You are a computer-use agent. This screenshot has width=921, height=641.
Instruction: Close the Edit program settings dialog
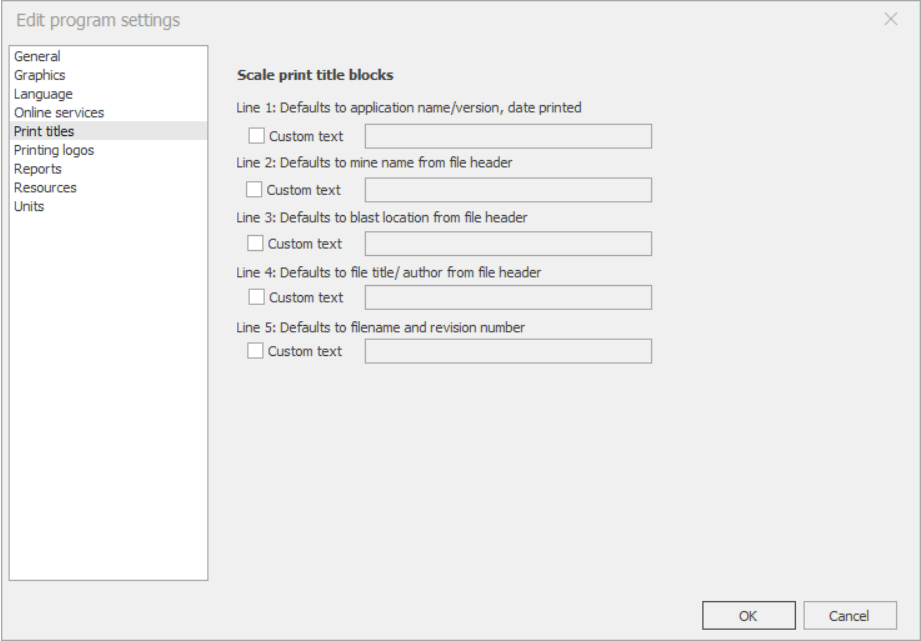pos(891,19)
